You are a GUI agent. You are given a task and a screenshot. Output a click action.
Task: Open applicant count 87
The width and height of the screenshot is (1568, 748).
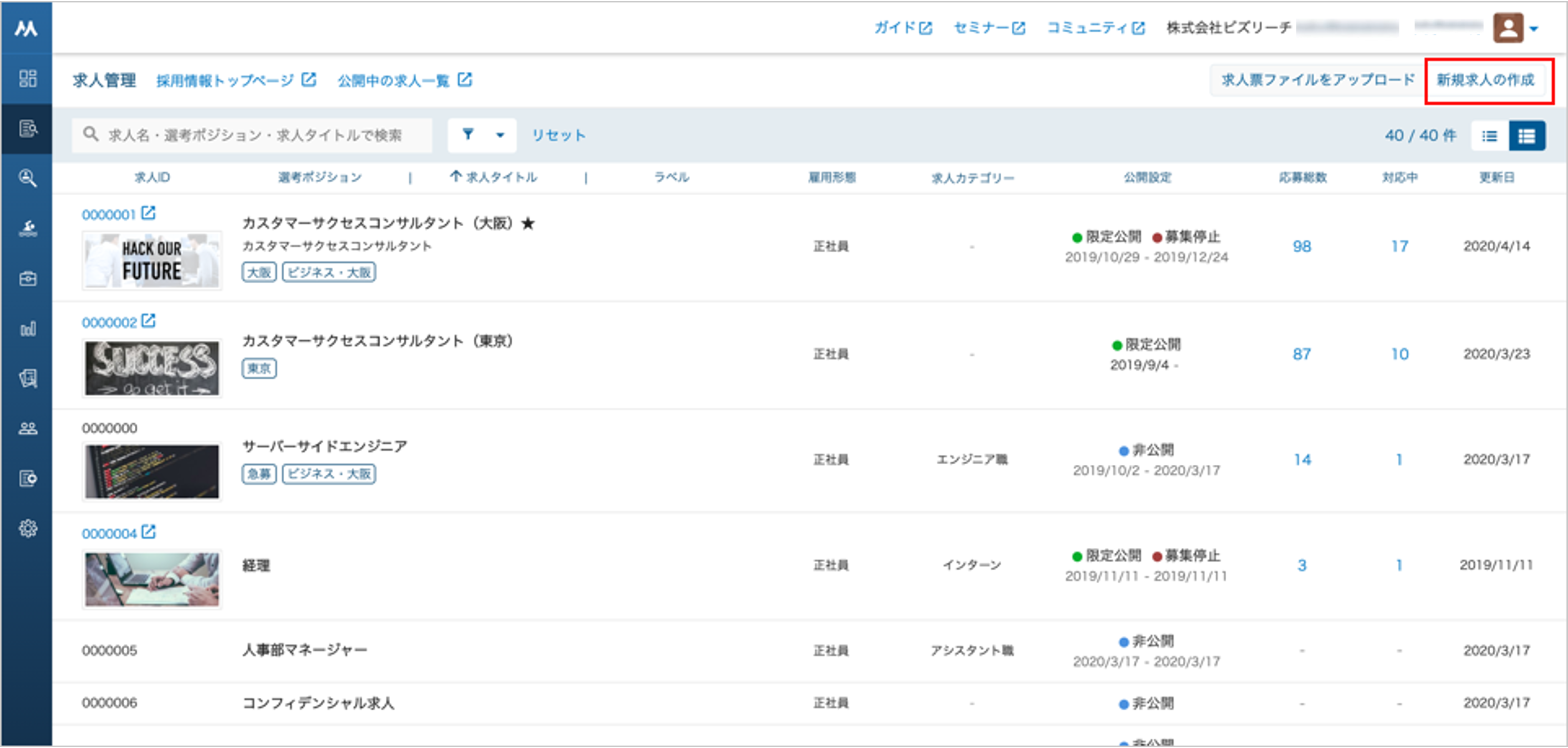1302,354
